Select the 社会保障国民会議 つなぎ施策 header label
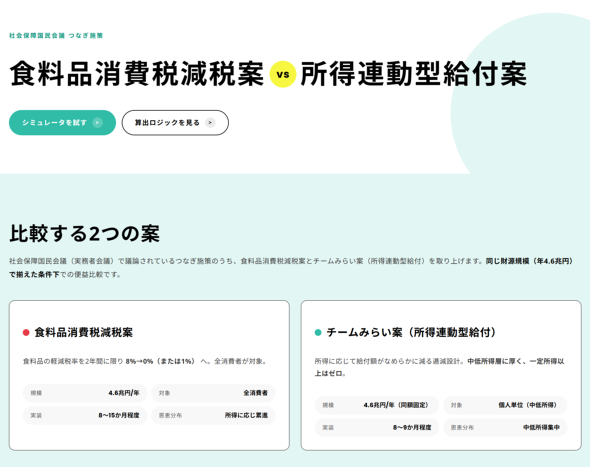The height and width of the screenshot is (467, 590). click(x=56, y=35)
